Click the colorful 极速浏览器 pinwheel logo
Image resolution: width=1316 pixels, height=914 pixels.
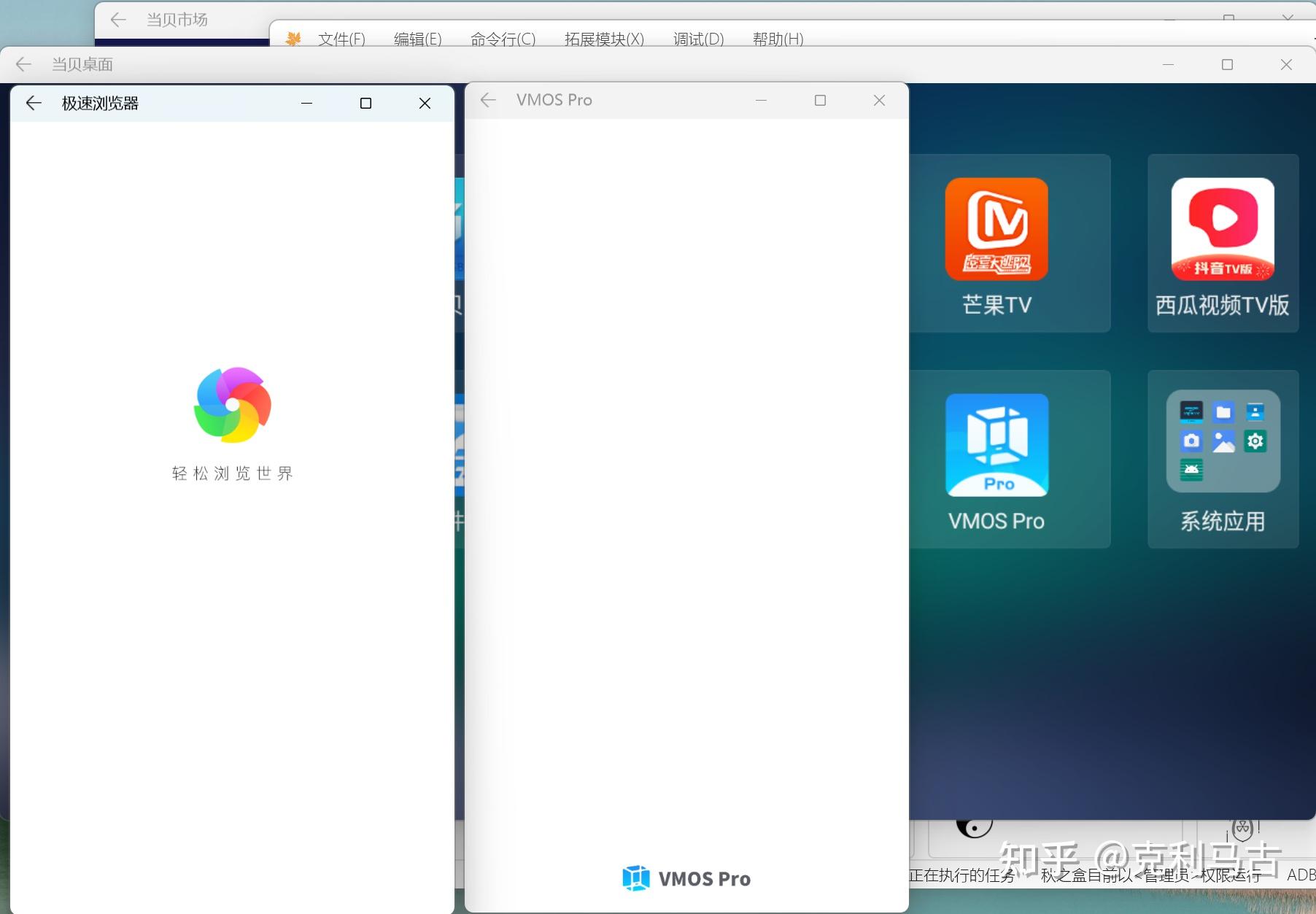point(233,405)
